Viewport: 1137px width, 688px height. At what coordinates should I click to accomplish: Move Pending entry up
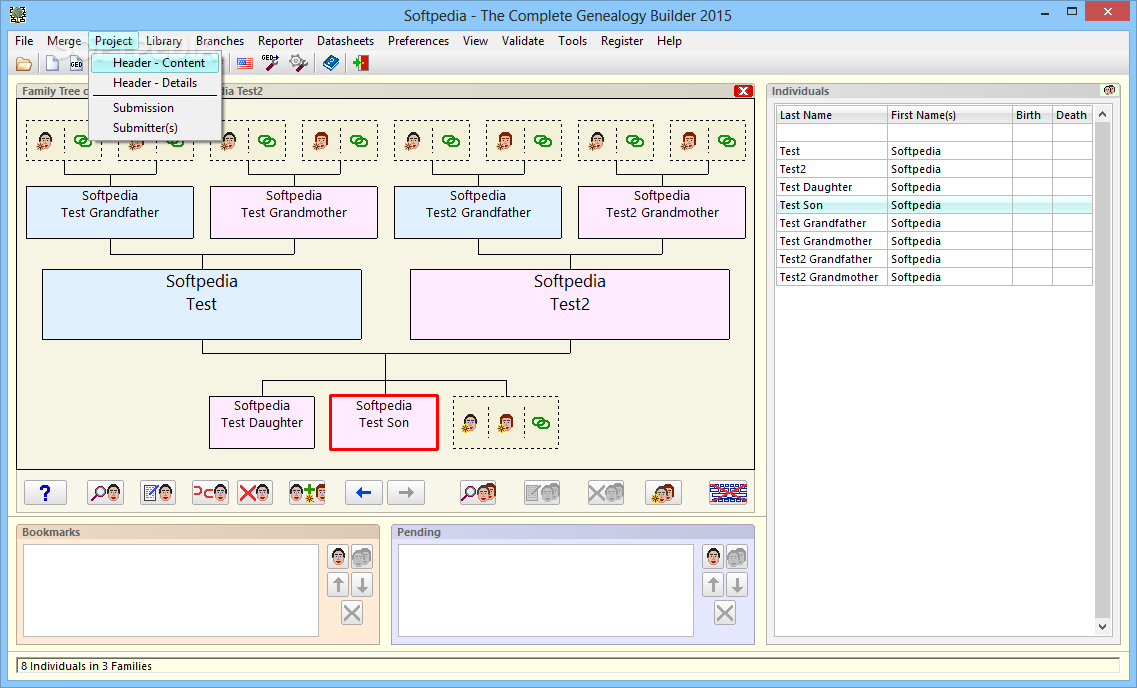[714, 584]
